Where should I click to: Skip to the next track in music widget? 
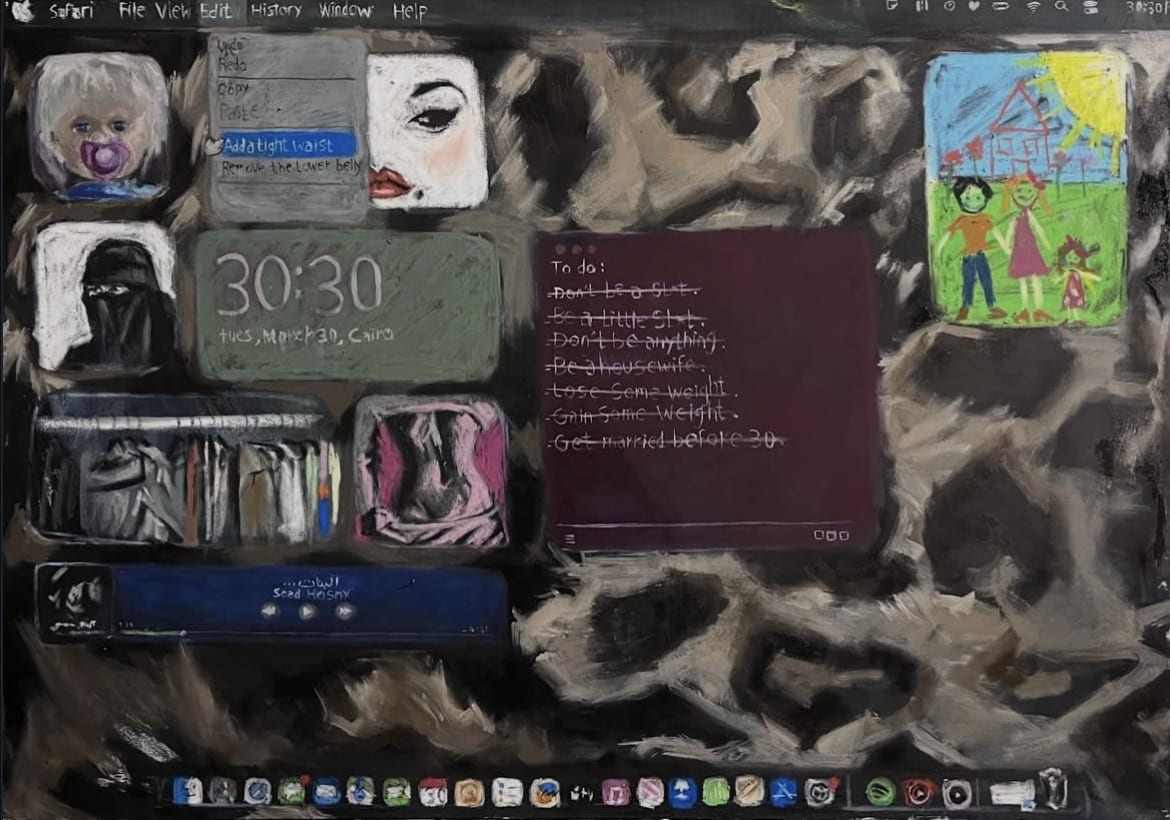[x=344, y=612]
